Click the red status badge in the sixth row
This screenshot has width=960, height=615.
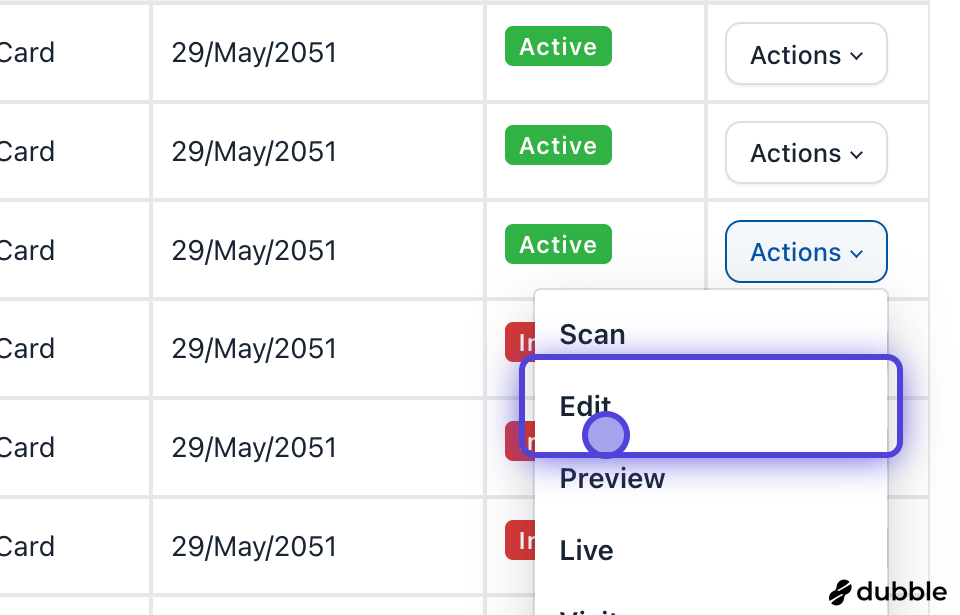tap(519, 541)
